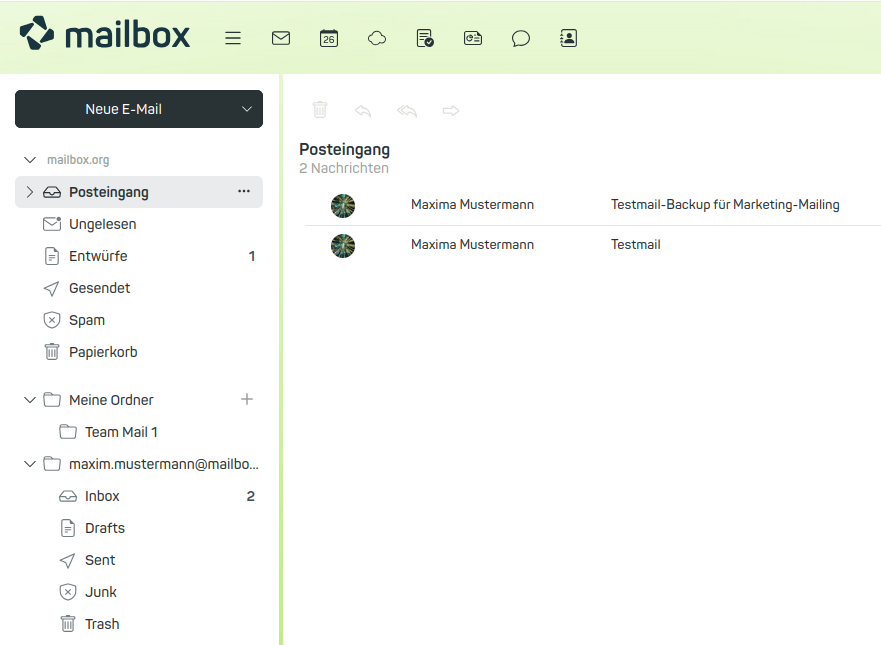
Task: Click the Ungelesen envelope icon
Action: (x=52, y=224)
